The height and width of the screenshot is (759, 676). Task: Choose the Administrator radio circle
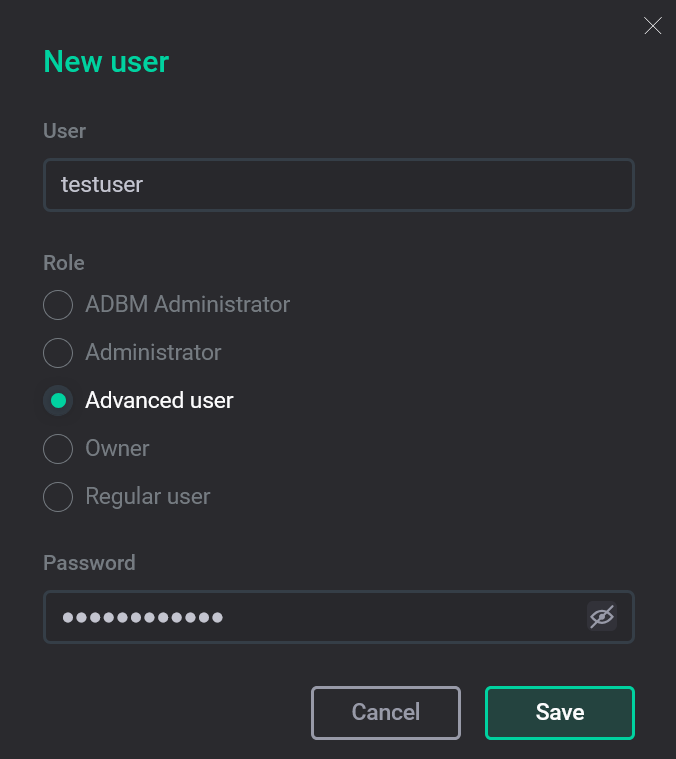(58, 353)
